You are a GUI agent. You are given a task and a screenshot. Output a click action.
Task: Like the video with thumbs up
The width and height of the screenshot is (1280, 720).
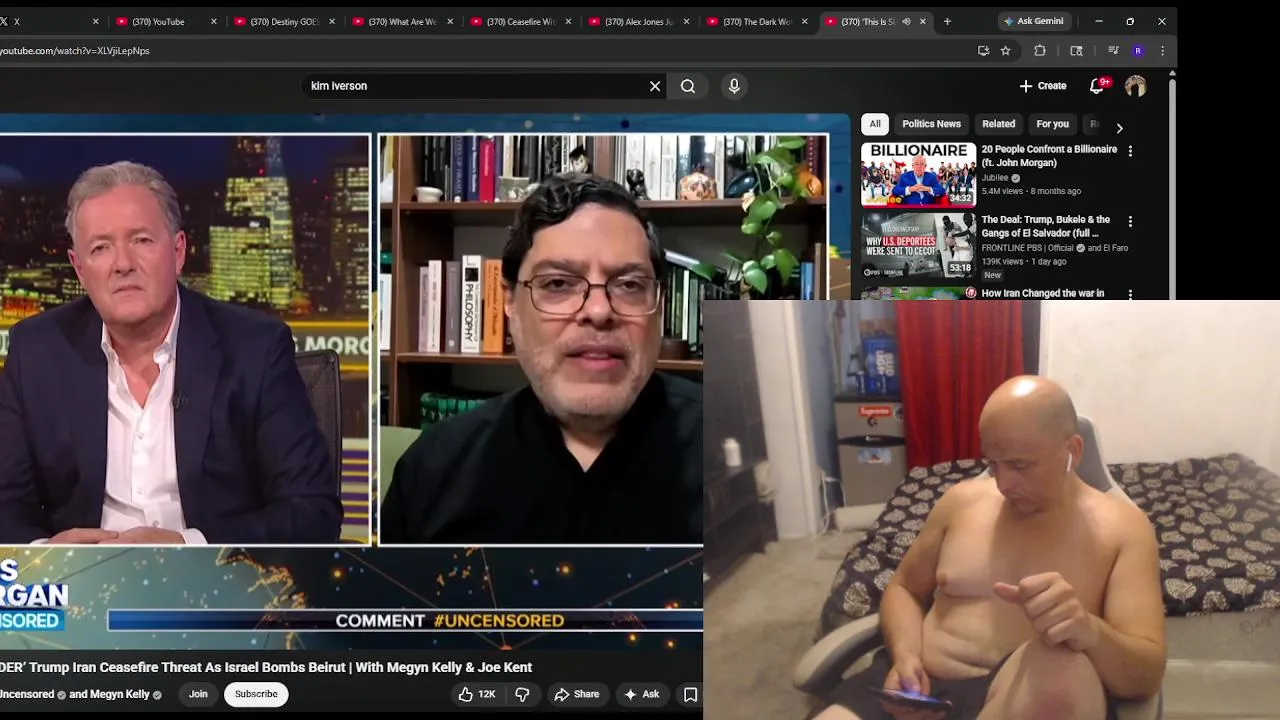tap(477, 694)
